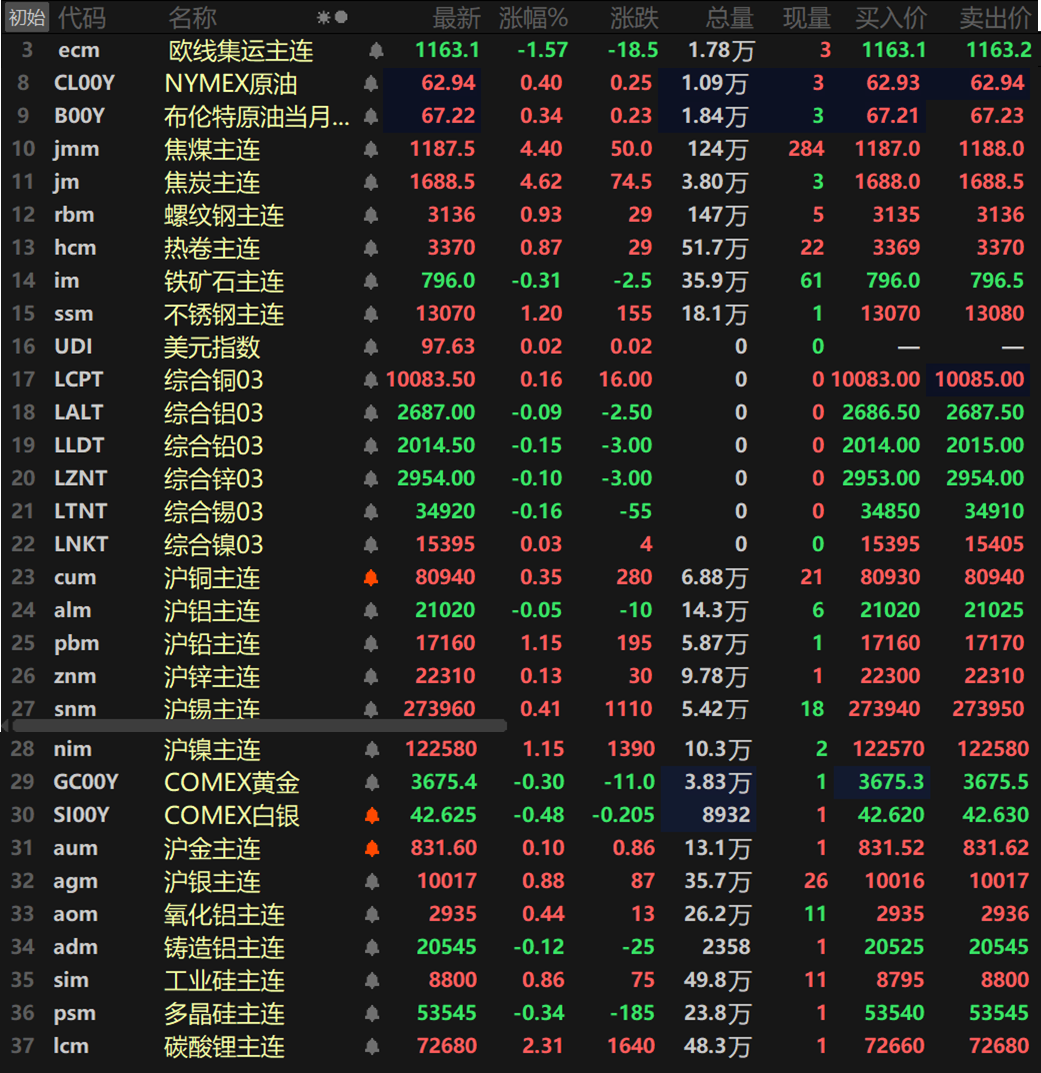Click the gray dot icon in the header

click(341, 17)
